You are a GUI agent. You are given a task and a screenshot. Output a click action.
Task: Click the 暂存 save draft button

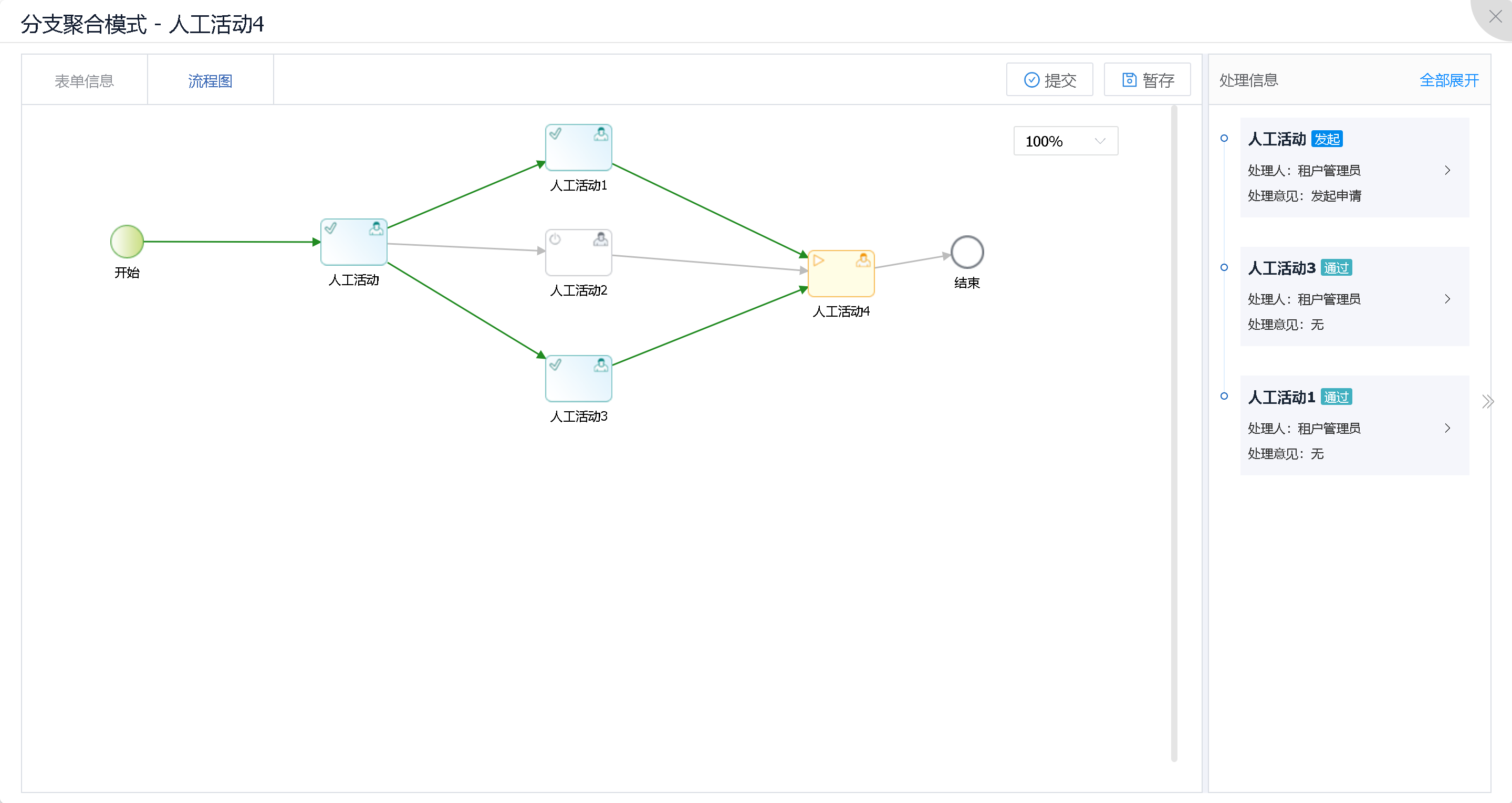point(1147,80)
